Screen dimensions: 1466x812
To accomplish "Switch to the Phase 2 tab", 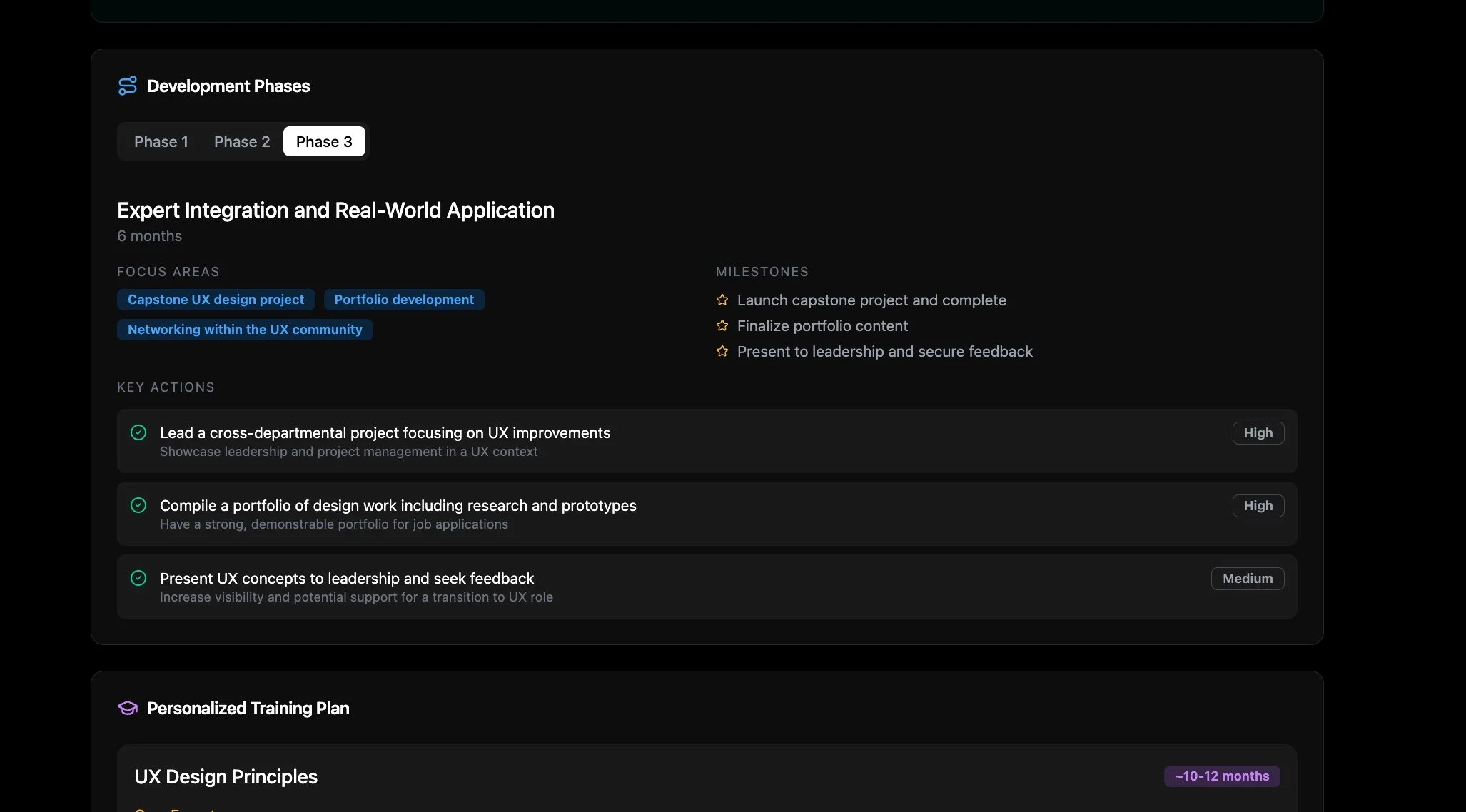I will (242, 141).
